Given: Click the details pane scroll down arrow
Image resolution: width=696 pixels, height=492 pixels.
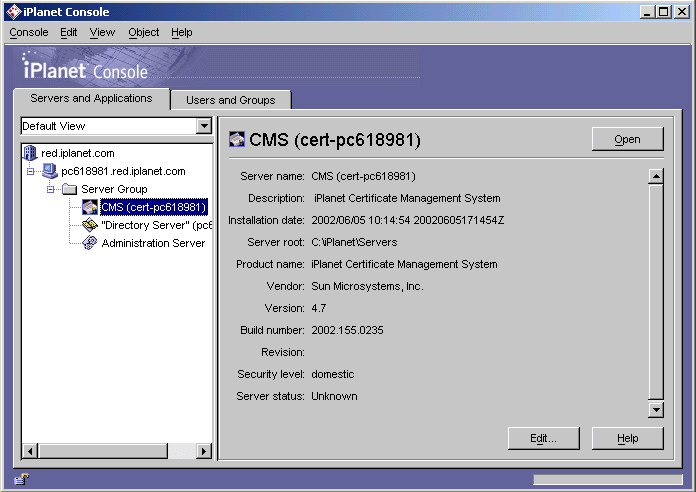Looking at the screenshot, I should point(656,409).
